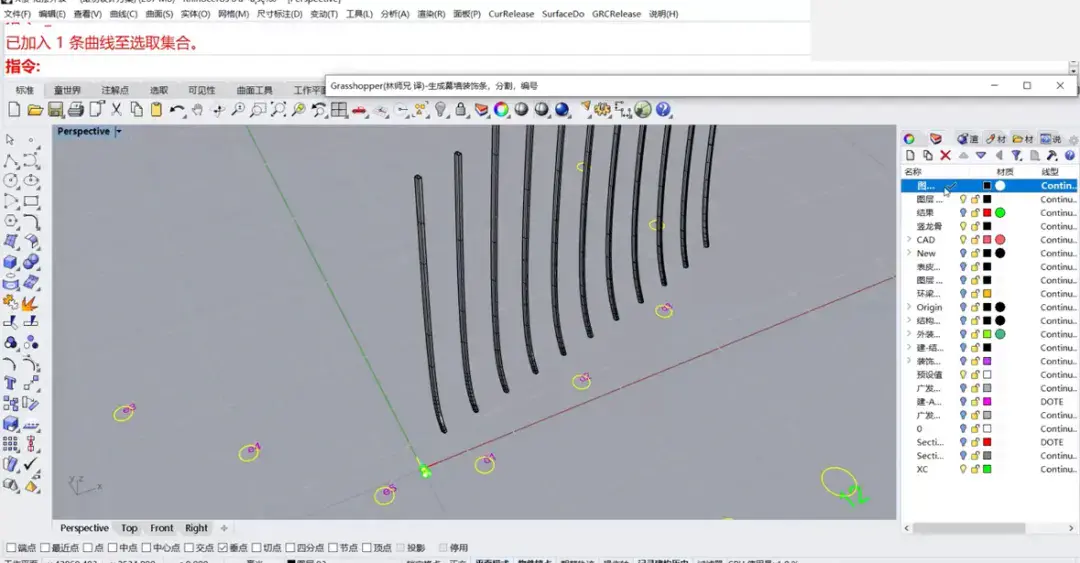Viewport: 1080px width, 563px height.
Task: Click the Paste clipboard icon
Action: point(156,110)
